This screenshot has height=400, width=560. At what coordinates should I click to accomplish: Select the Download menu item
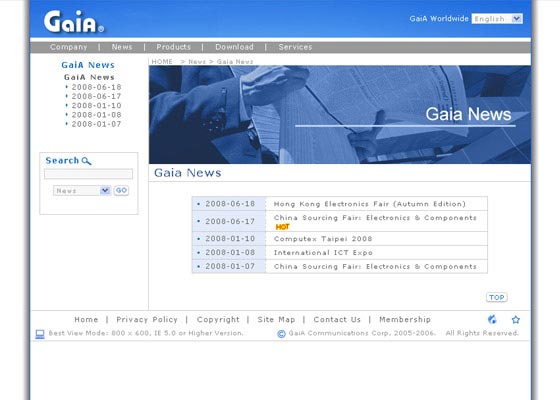234,47
